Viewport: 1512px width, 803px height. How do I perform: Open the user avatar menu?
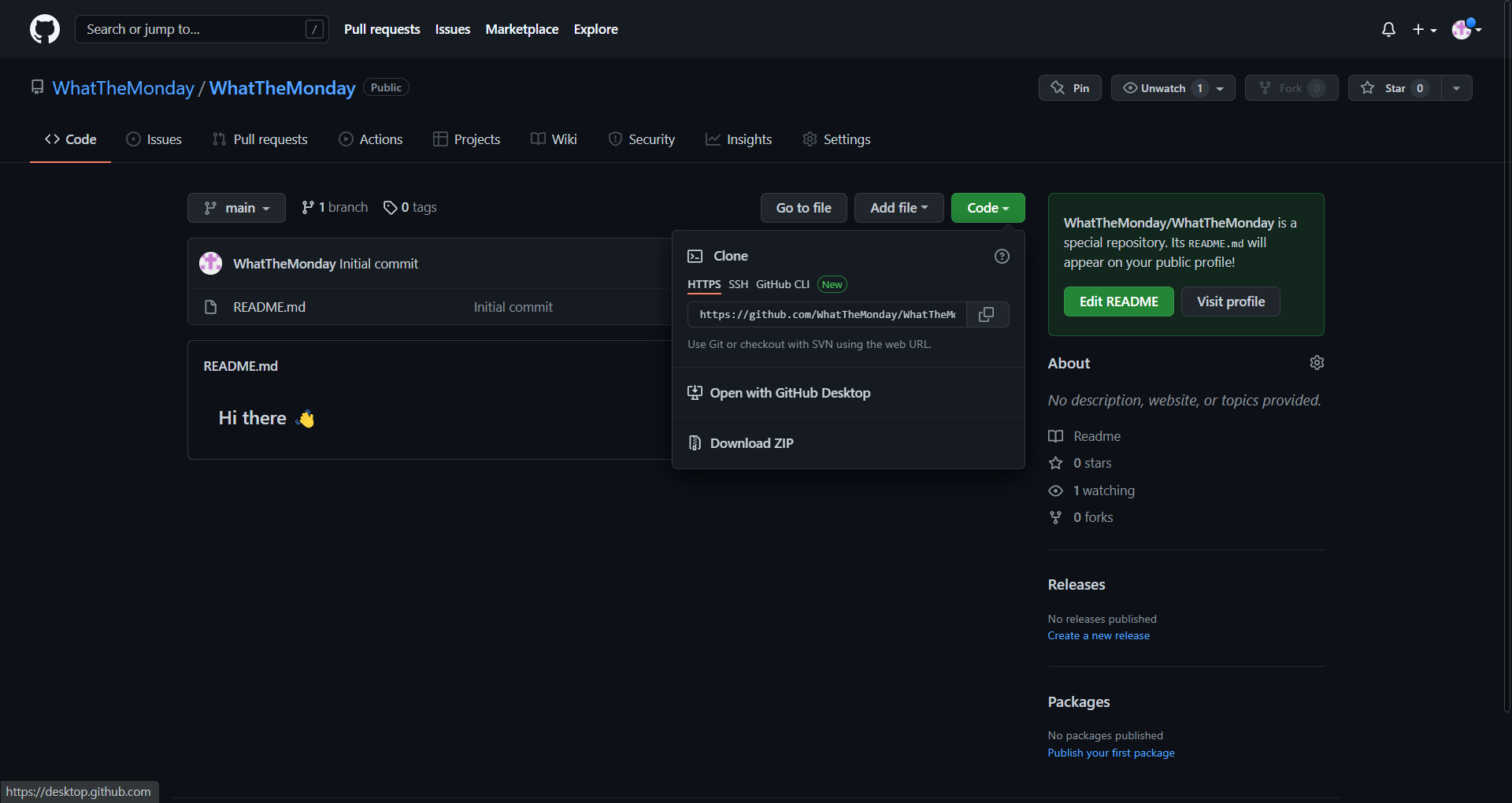point(1467,29)
